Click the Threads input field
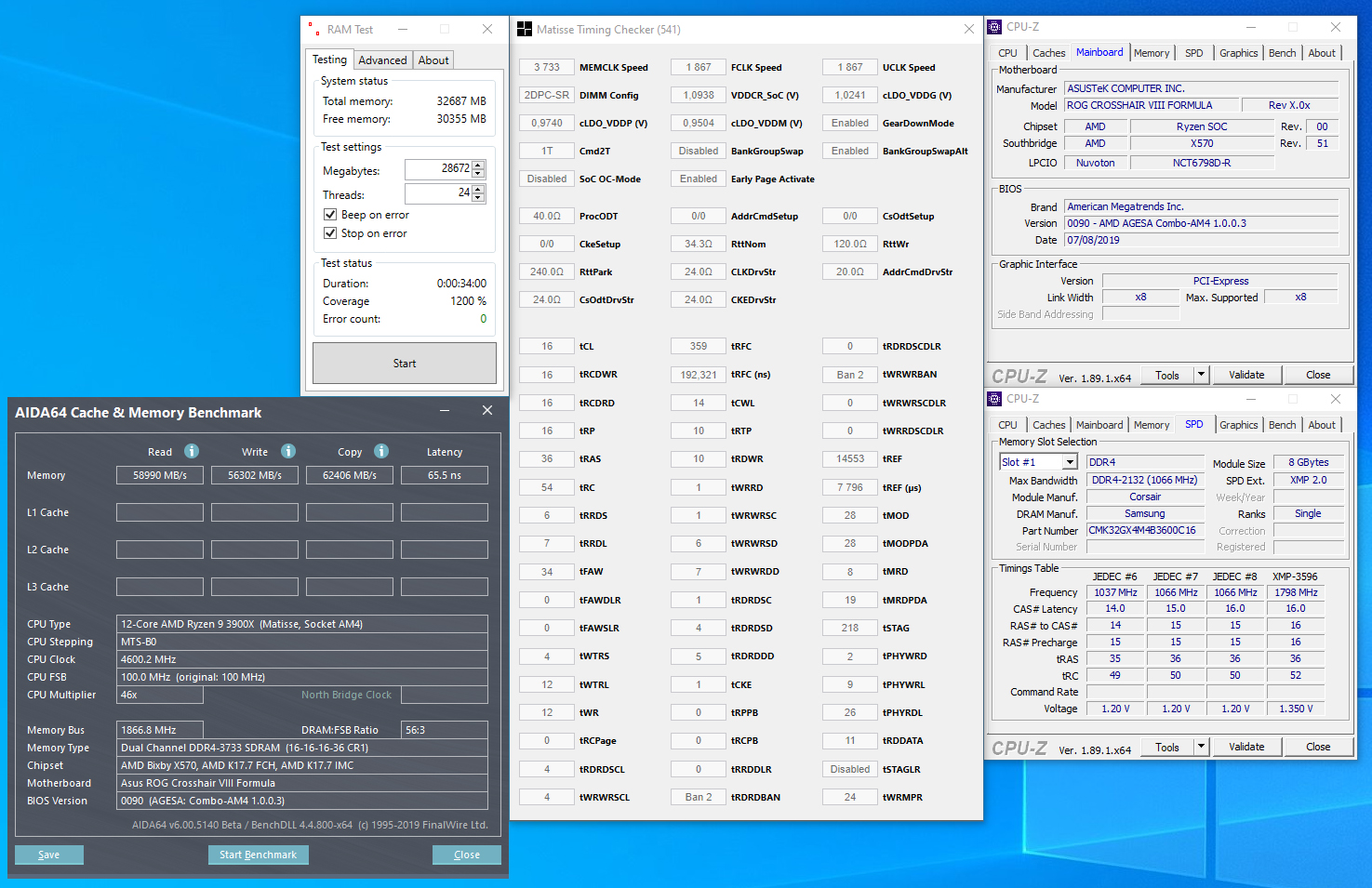 pos(439,193)
